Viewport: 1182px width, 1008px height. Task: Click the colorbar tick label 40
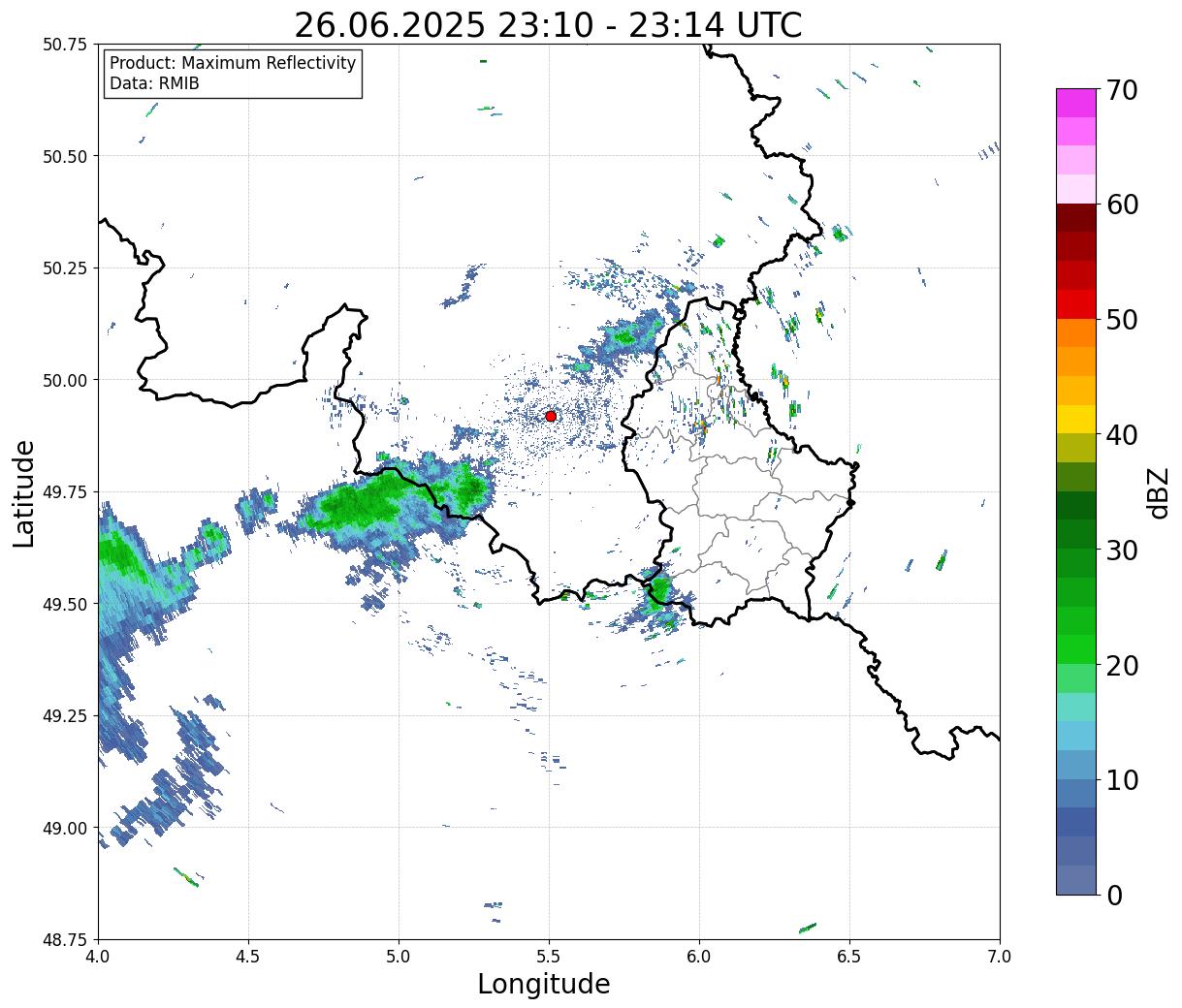click(x=1121, y=435)
